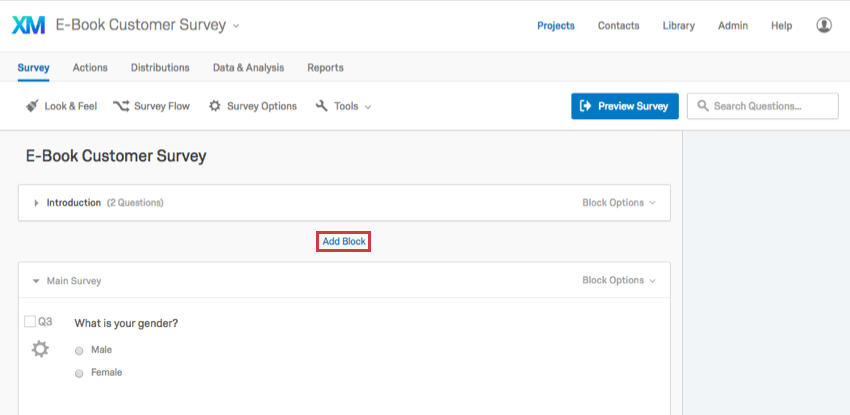The width and height of the screenshot is (850, 415).
Task: Click the Survey Options gear icon
Action: pyautogui.click(x=215, y=106)
